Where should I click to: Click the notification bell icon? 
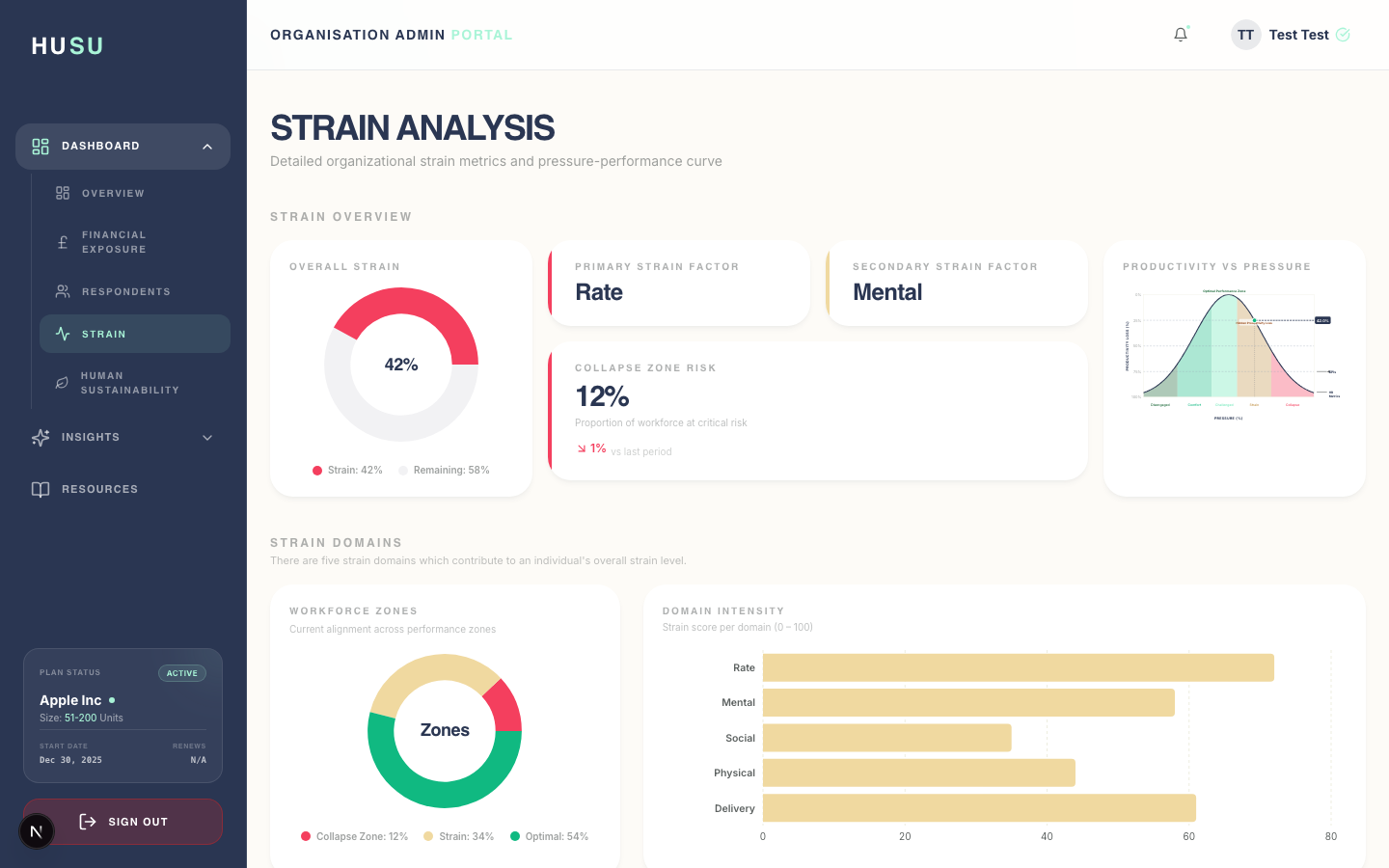(1181, 34)
